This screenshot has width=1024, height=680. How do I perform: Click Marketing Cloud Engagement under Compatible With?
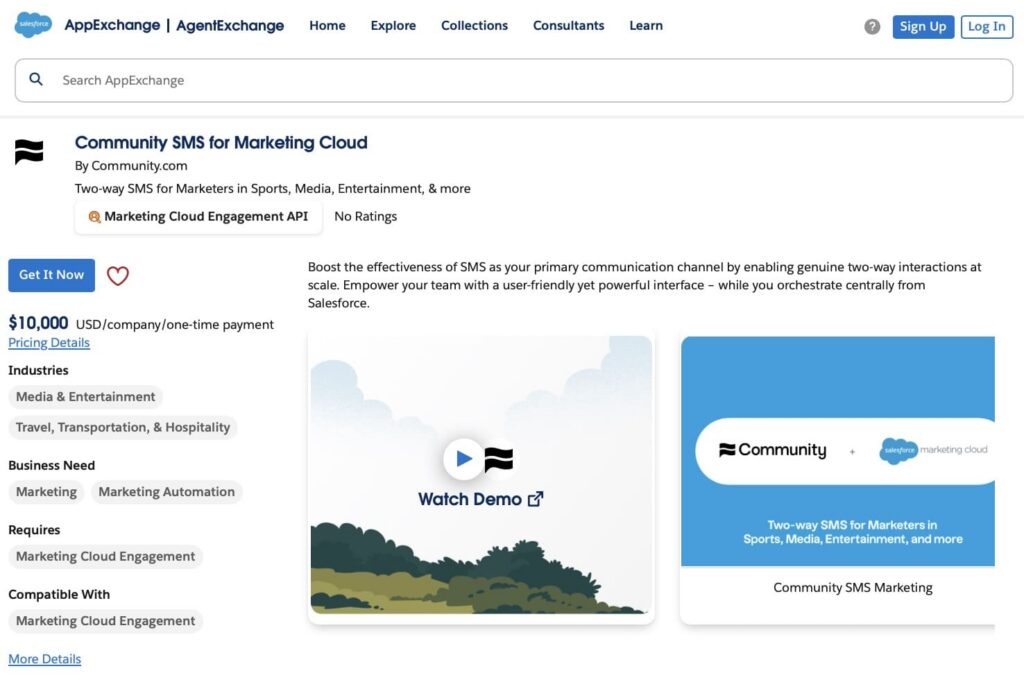point(105,621)
